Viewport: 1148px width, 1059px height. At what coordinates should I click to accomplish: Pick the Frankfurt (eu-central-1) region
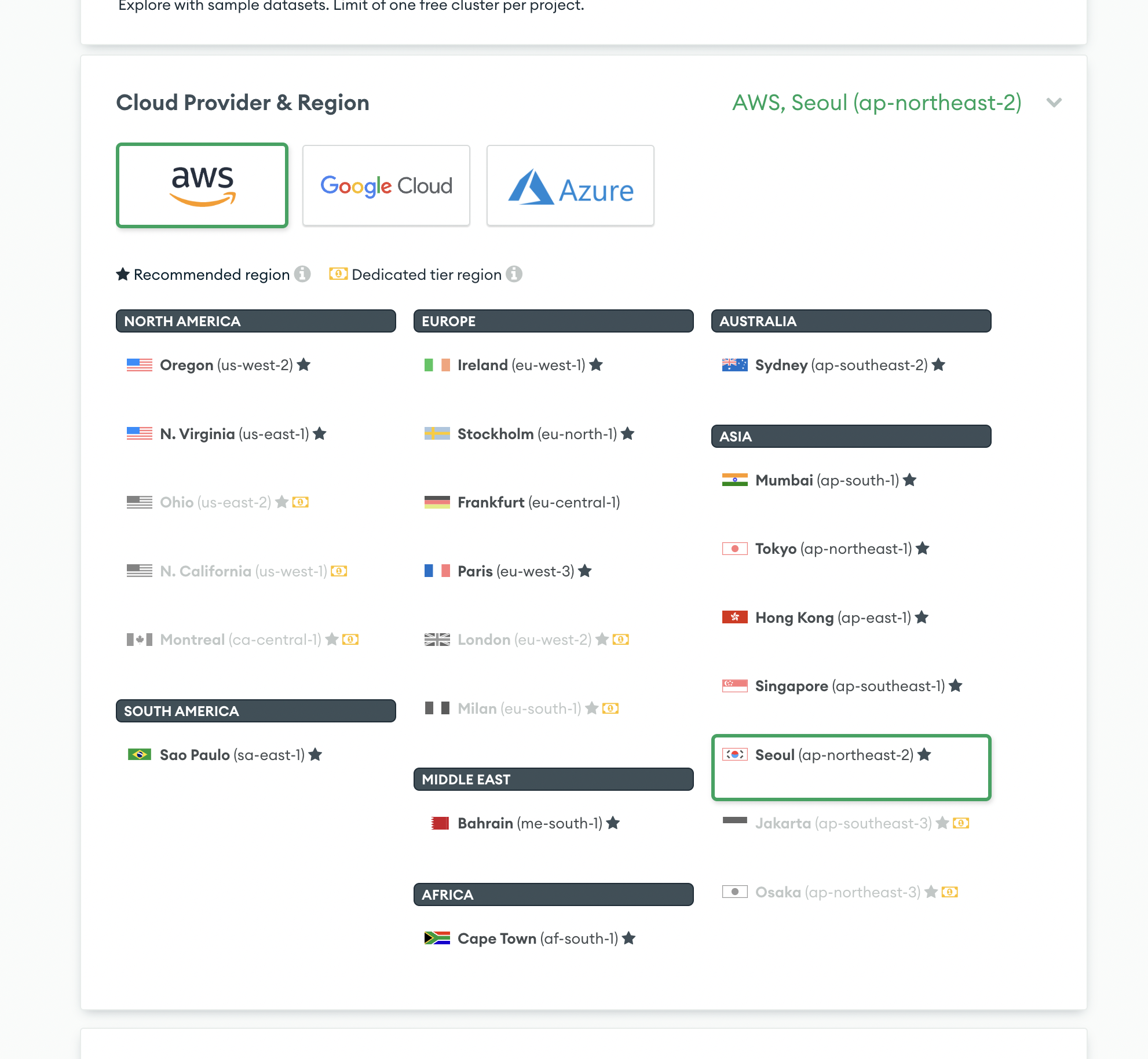[538, 502]
